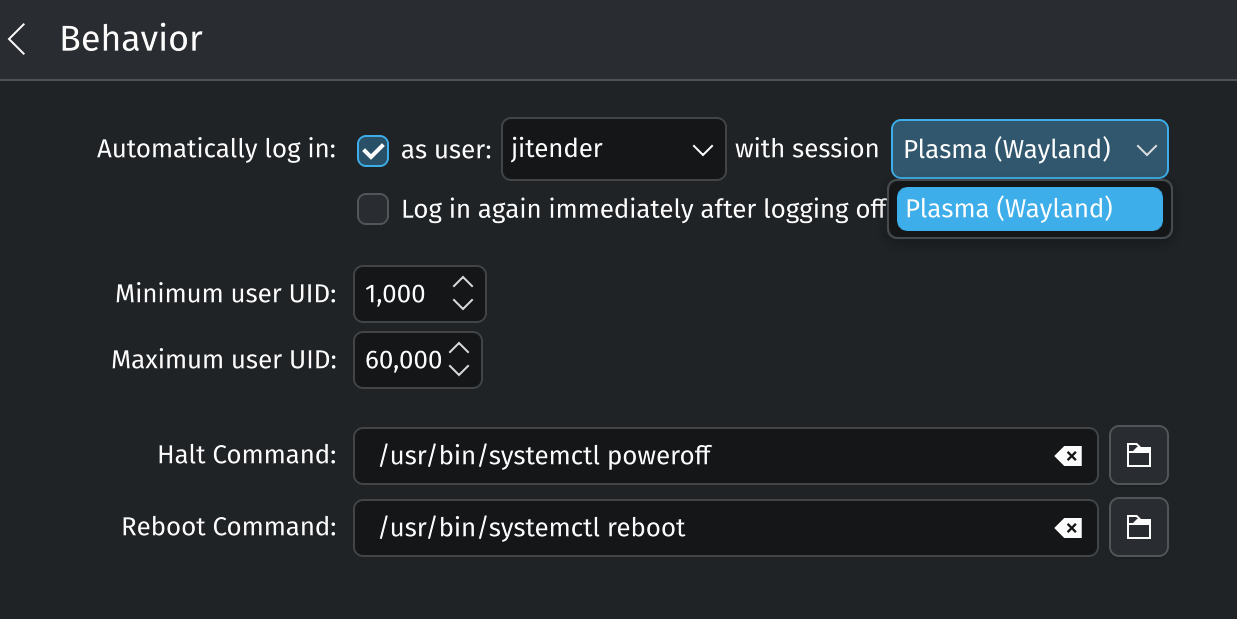
Task: Click the jitender user dropdown arrow
Action: [x=702, y=150]
